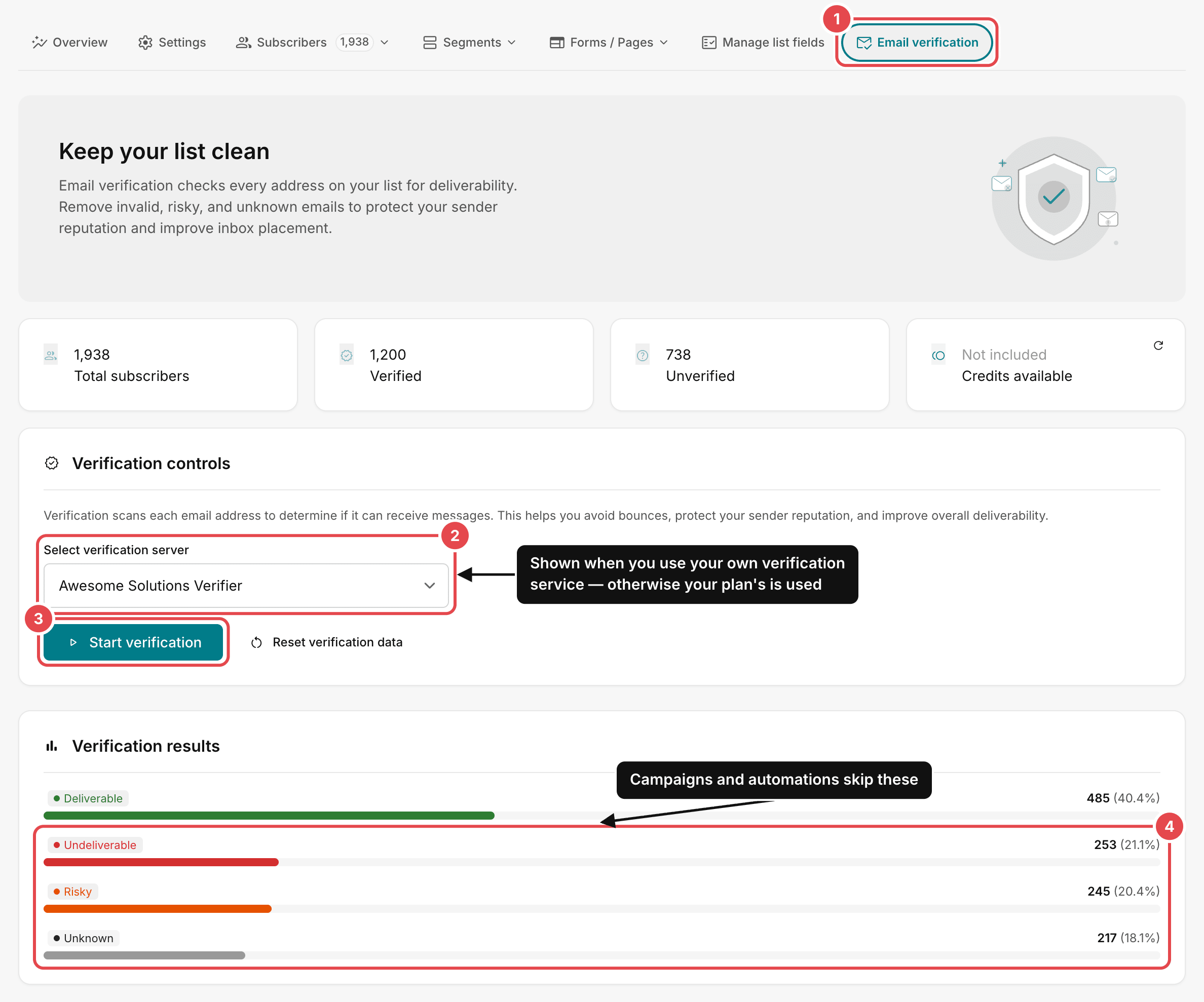Click the Deliverable green progress bar

point(269,815)
